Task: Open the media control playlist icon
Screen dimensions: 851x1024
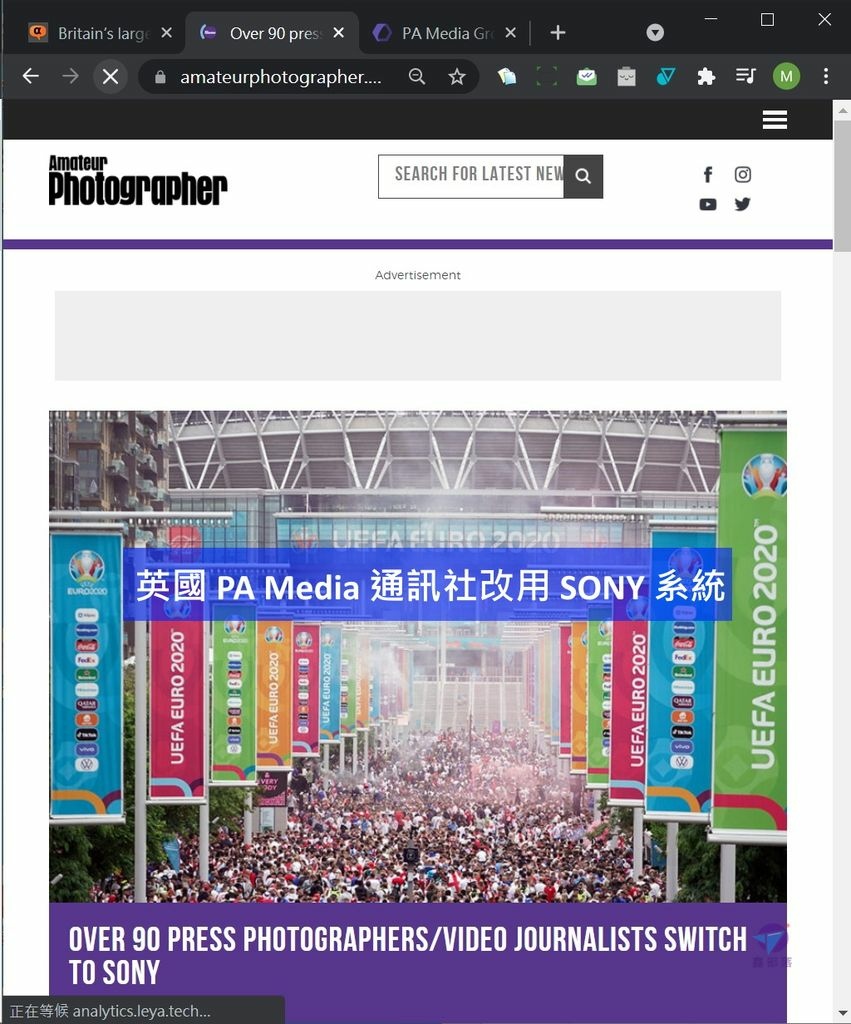Action: pos(745,76)
